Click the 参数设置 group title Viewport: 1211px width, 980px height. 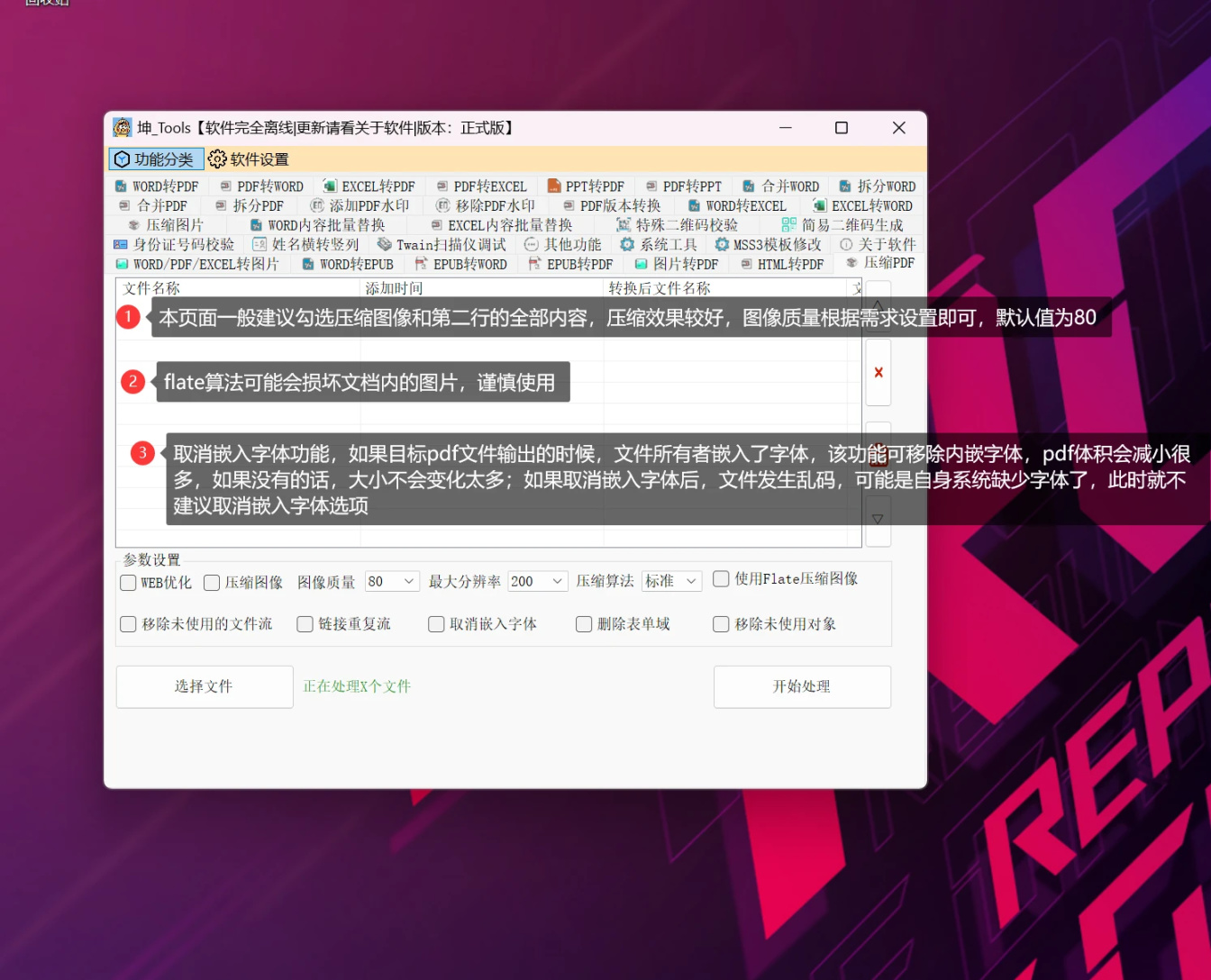coord(151,560)
